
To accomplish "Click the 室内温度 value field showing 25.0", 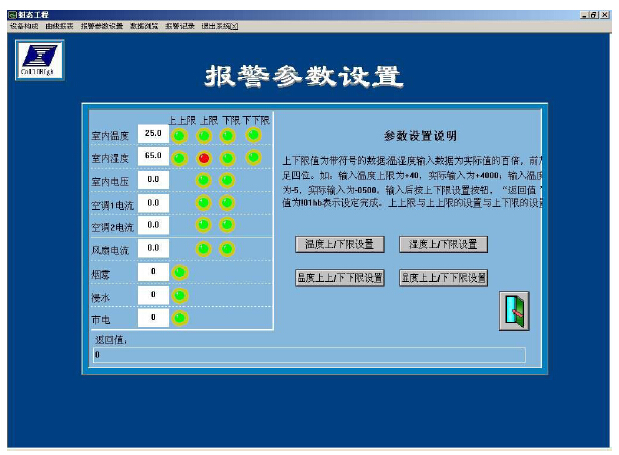I will [153, 134].
